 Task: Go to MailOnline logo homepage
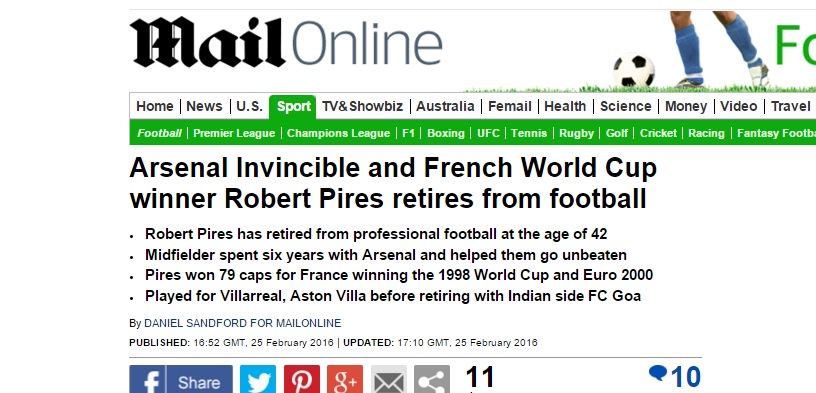coord(286,42)
